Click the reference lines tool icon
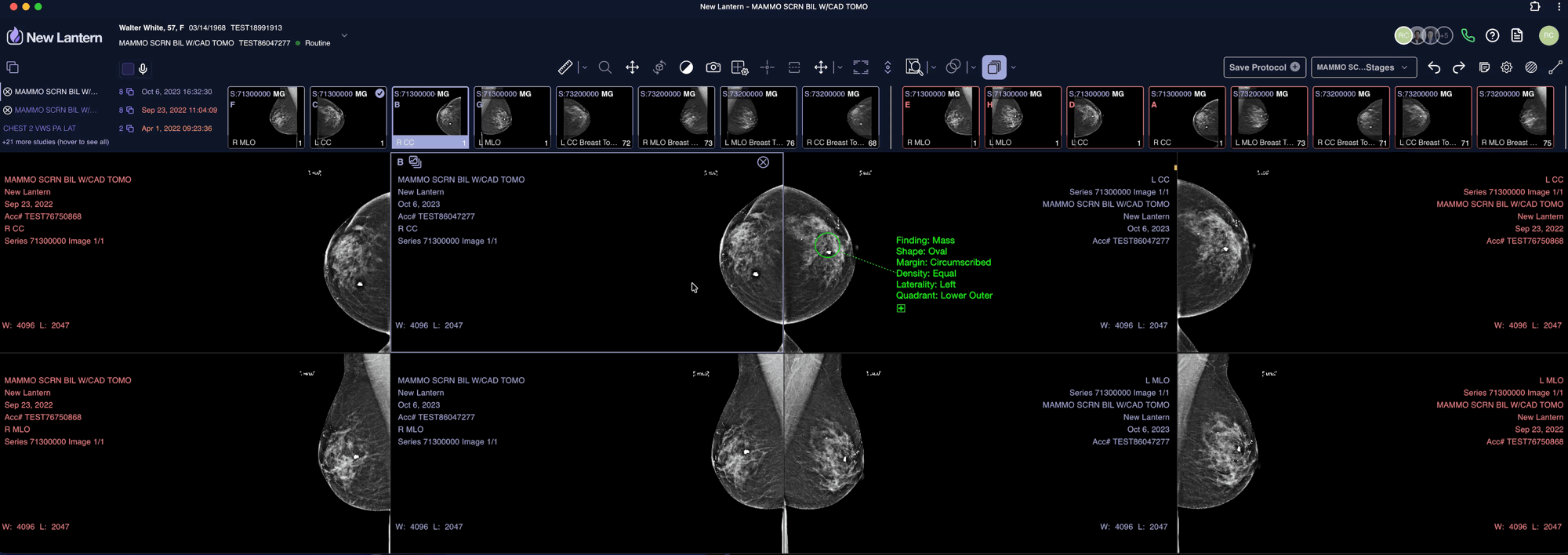The image size is (1568, 555). 794,67
